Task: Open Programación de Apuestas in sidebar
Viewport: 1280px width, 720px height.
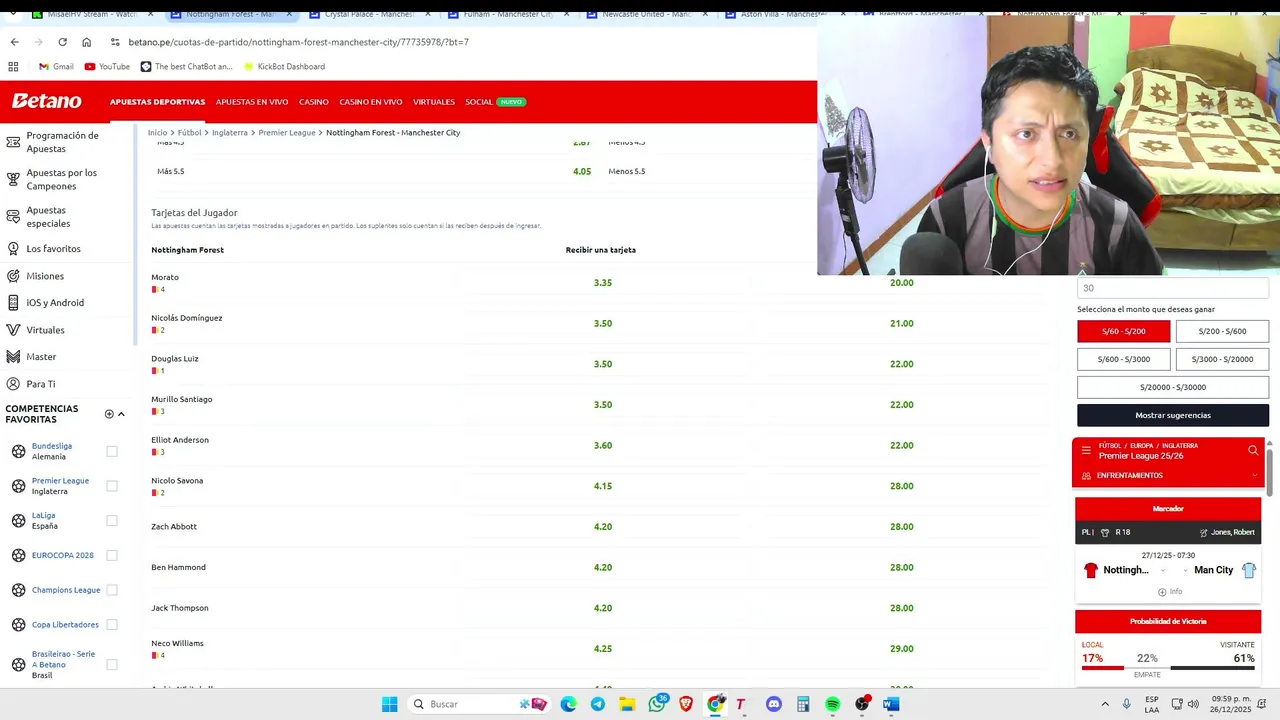Action: pyautogui.click(x=63, y=142)
